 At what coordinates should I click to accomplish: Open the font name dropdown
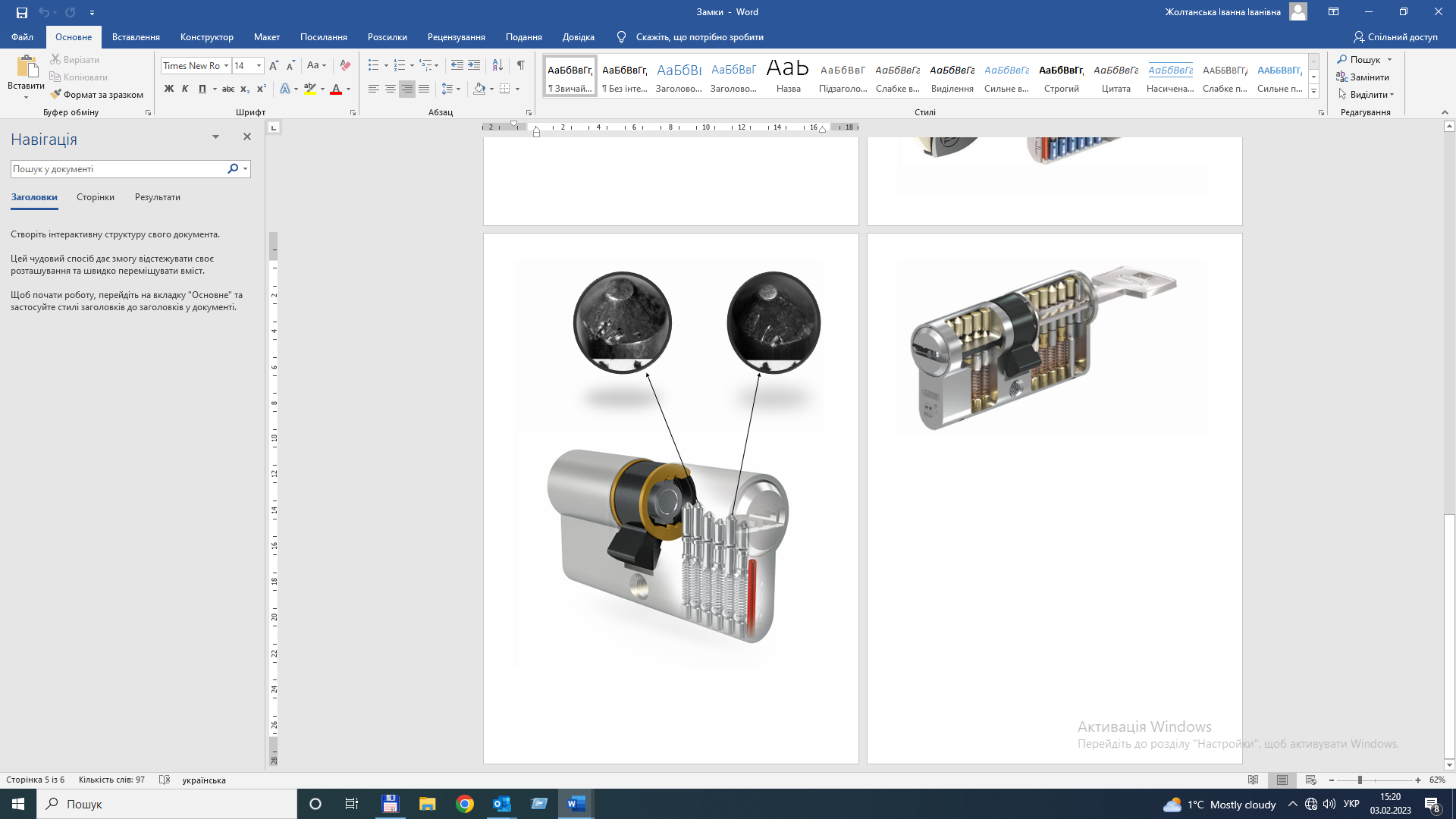point(226,66)
